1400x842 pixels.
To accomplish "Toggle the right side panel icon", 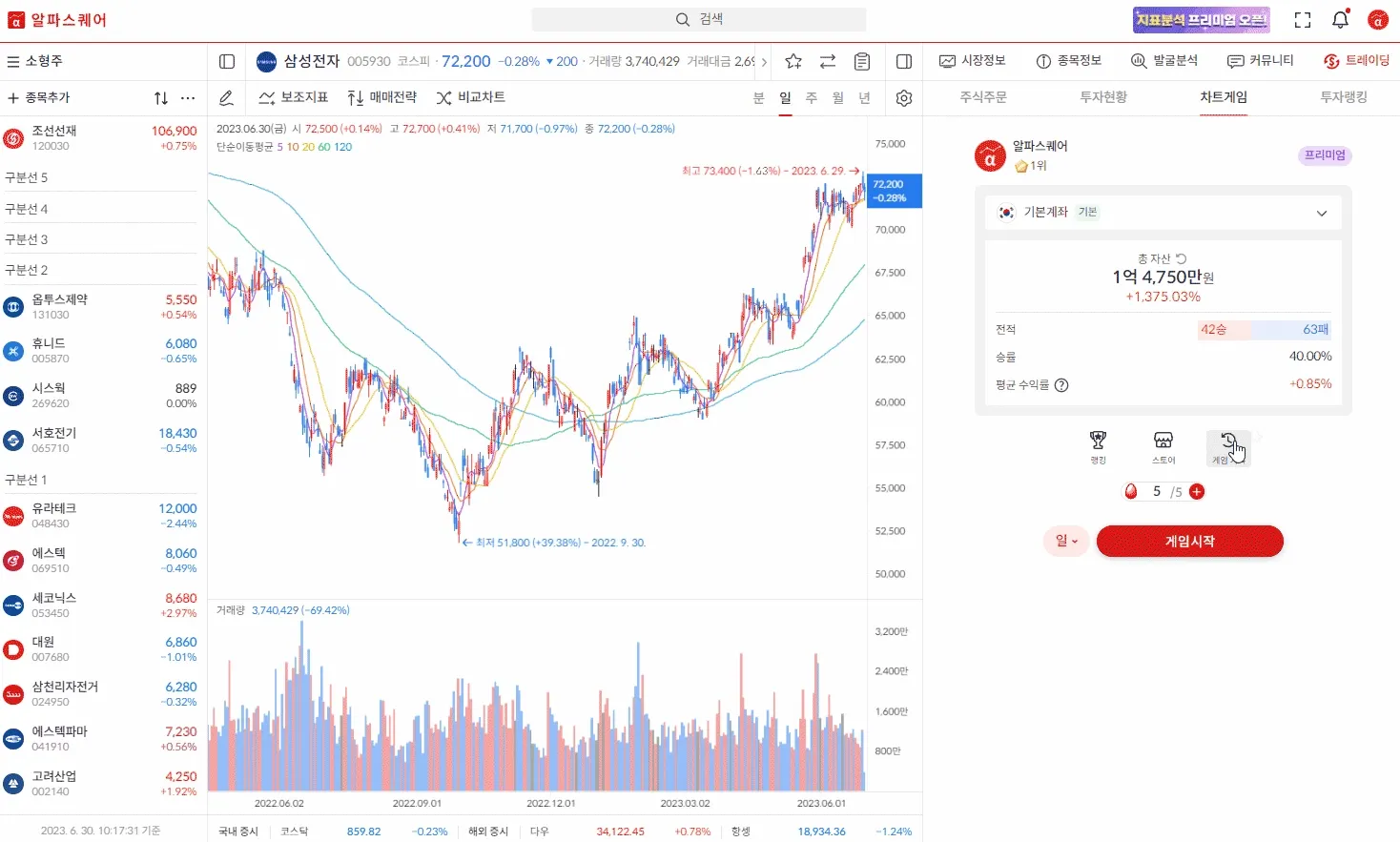I will click(x=904, y=61).
